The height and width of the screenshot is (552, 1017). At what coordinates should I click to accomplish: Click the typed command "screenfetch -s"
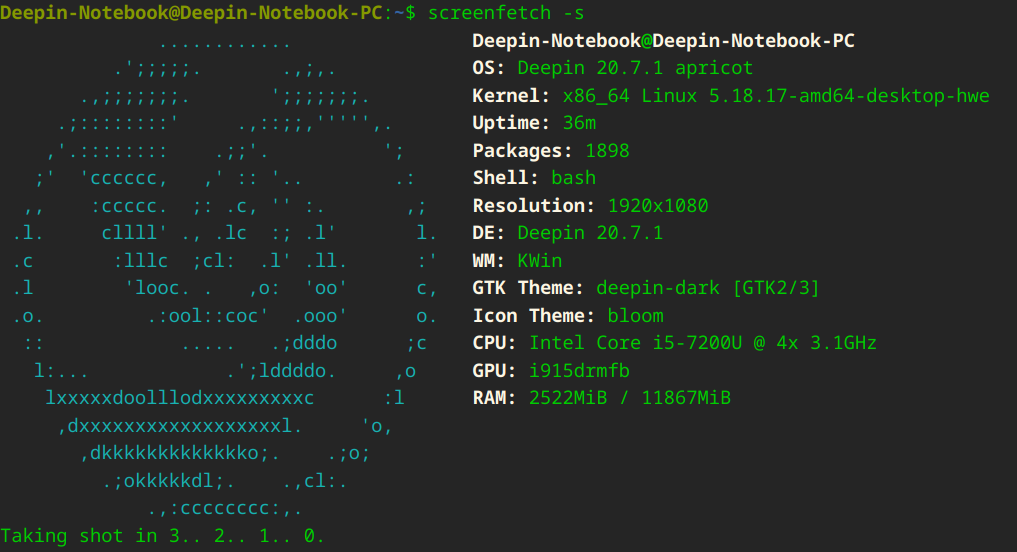click(506, 13)
